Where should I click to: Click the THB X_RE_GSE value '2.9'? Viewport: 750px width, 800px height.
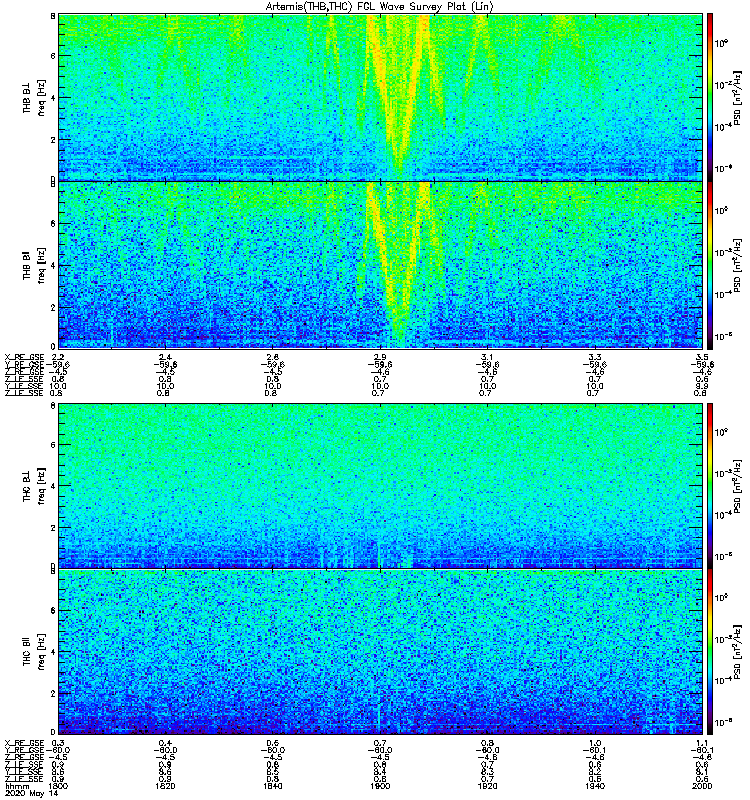pyautogui.click(x=380, y=357)
